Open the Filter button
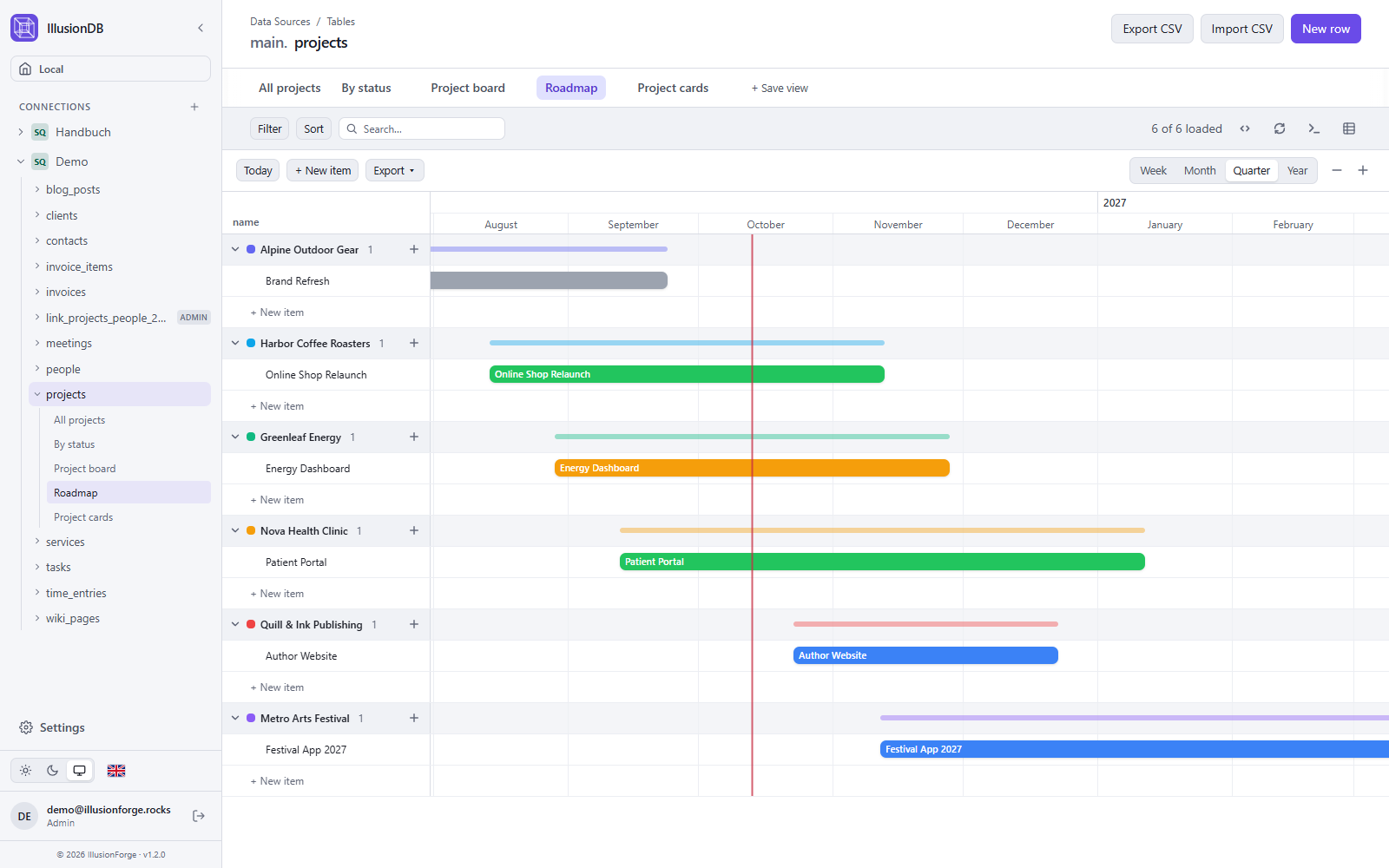 pyautogui.click(x=269, y=128)
